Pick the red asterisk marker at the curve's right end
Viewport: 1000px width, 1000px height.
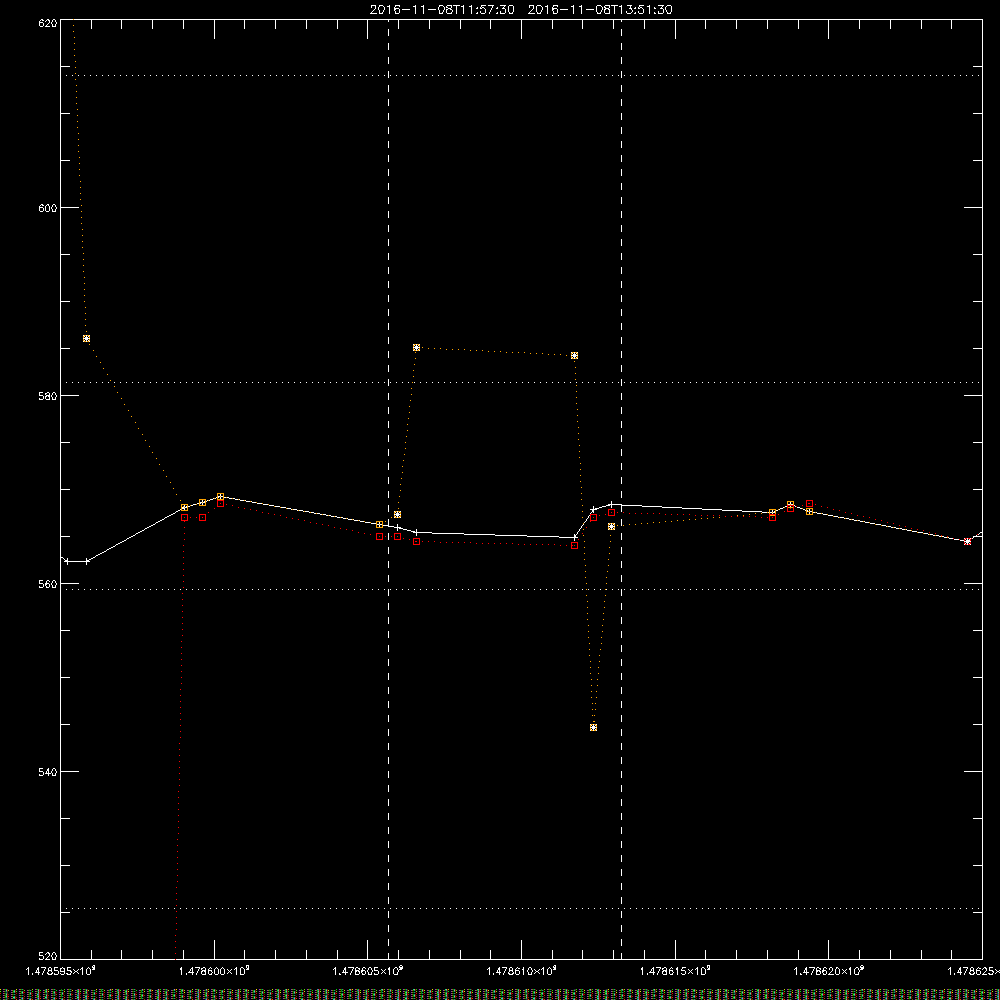[967, 541]
